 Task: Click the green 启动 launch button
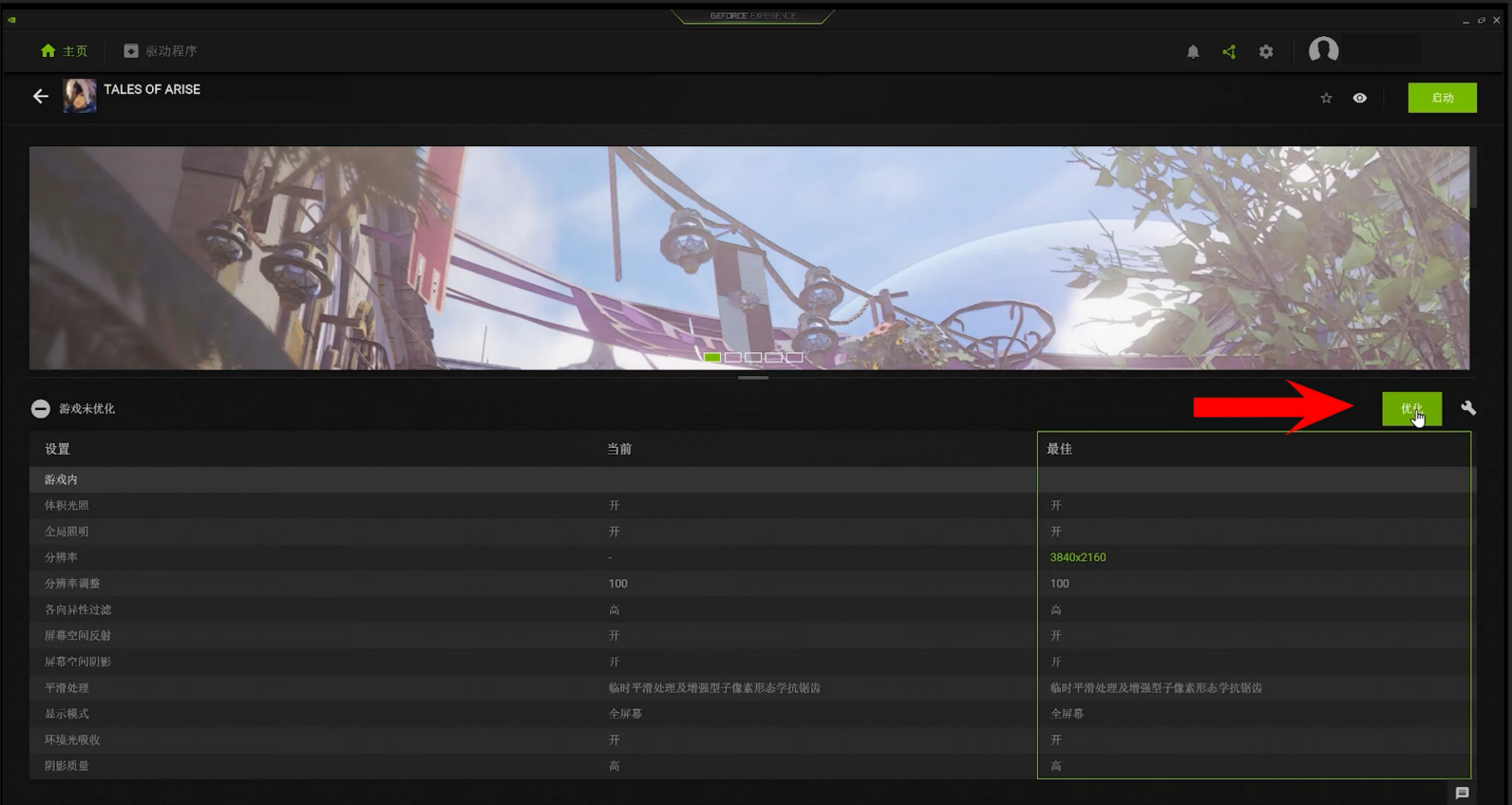1442,98
